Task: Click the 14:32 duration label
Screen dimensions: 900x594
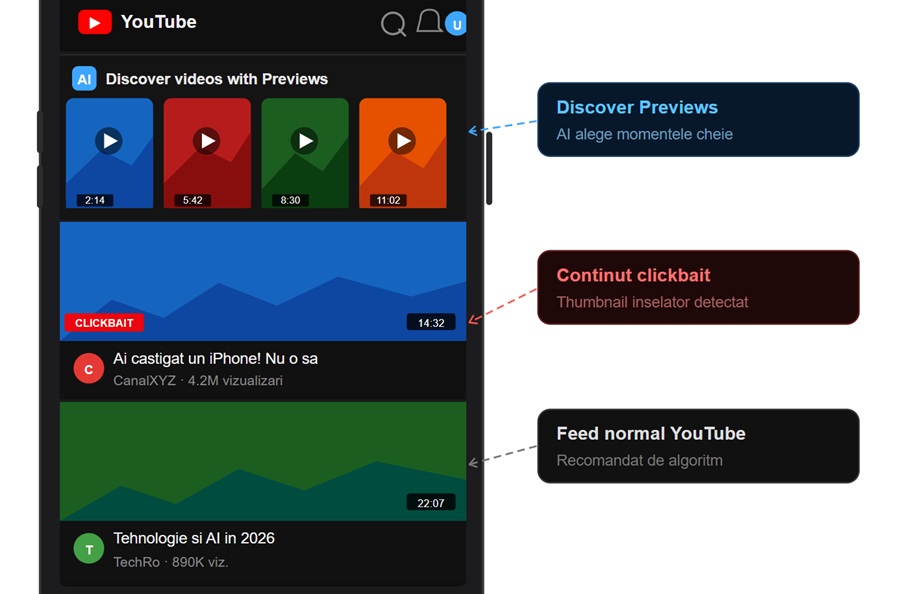Action: point(431,322)
